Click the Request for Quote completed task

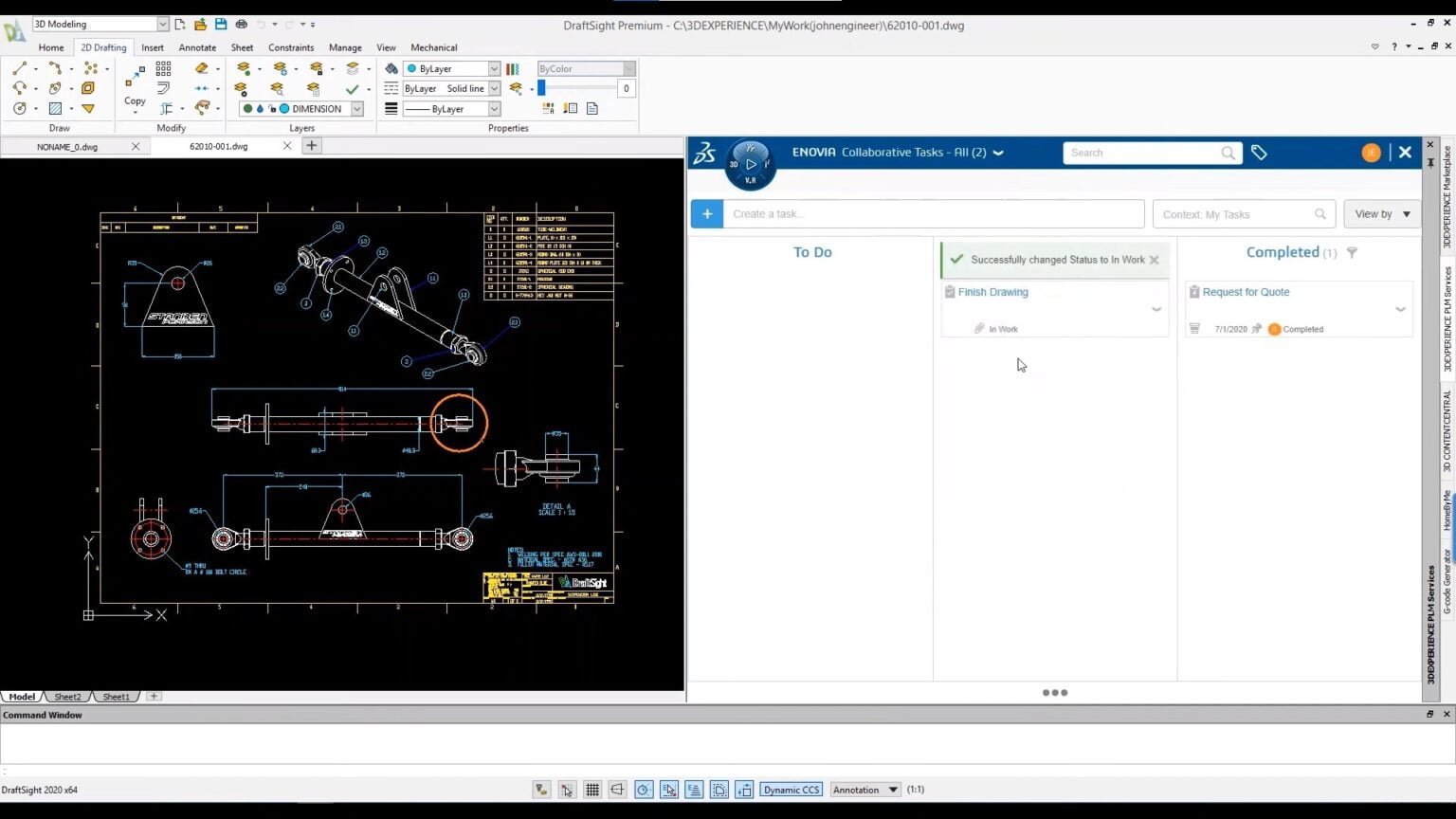tap(1245, 292)
